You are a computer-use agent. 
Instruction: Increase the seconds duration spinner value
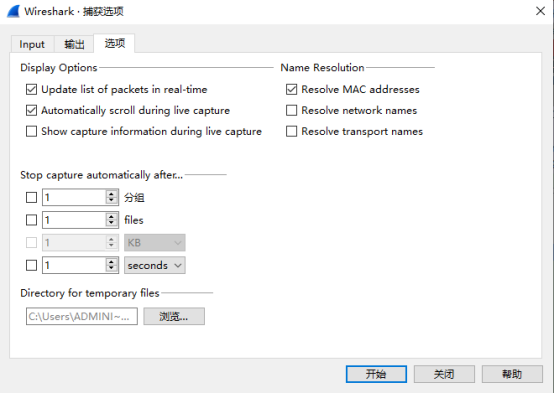[111, 261]
